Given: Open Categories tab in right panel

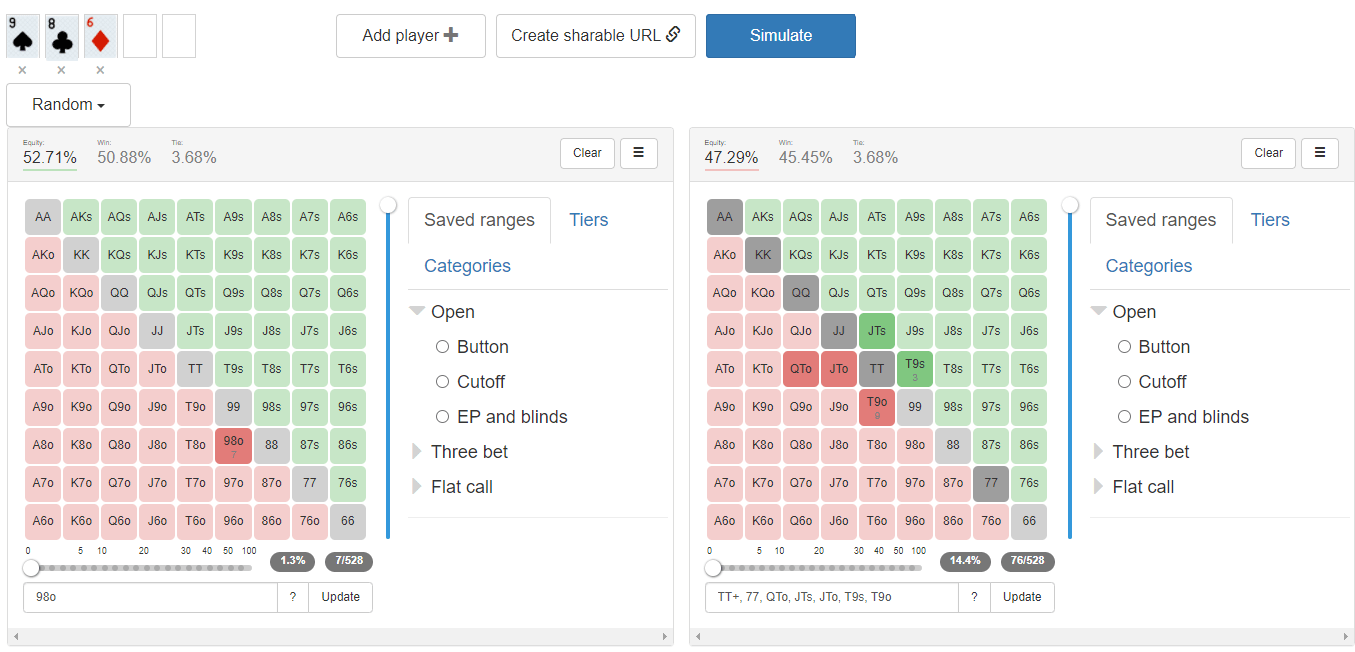Looking at the screenshot, I should coord(1148,266).
